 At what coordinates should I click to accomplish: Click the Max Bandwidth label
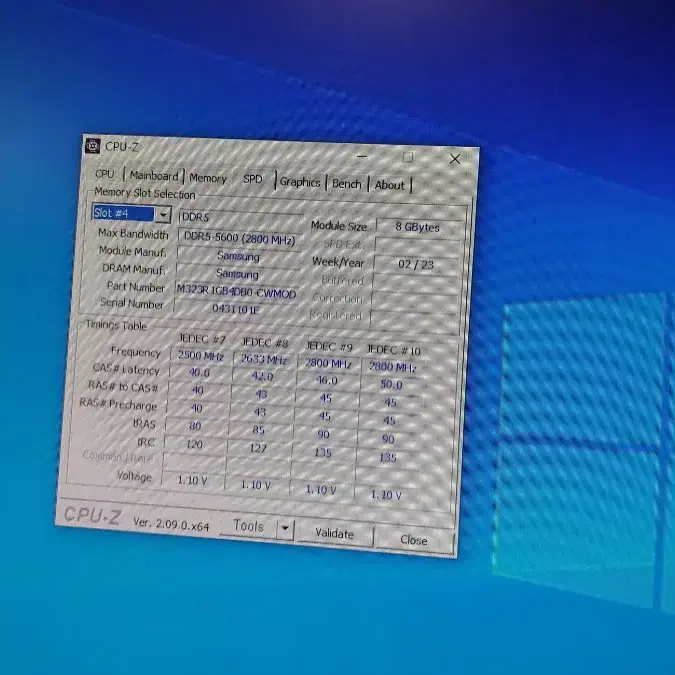tap(133, 234)
